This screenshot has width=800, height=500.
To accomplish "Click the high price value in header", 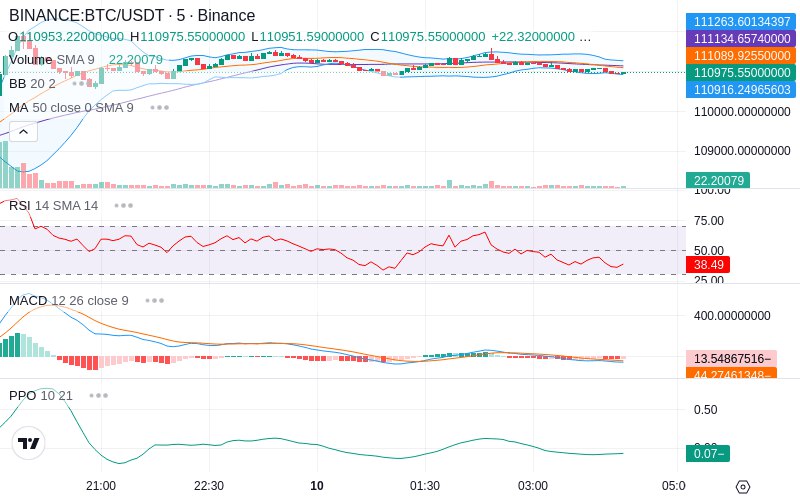I will (x=192, y=37).
